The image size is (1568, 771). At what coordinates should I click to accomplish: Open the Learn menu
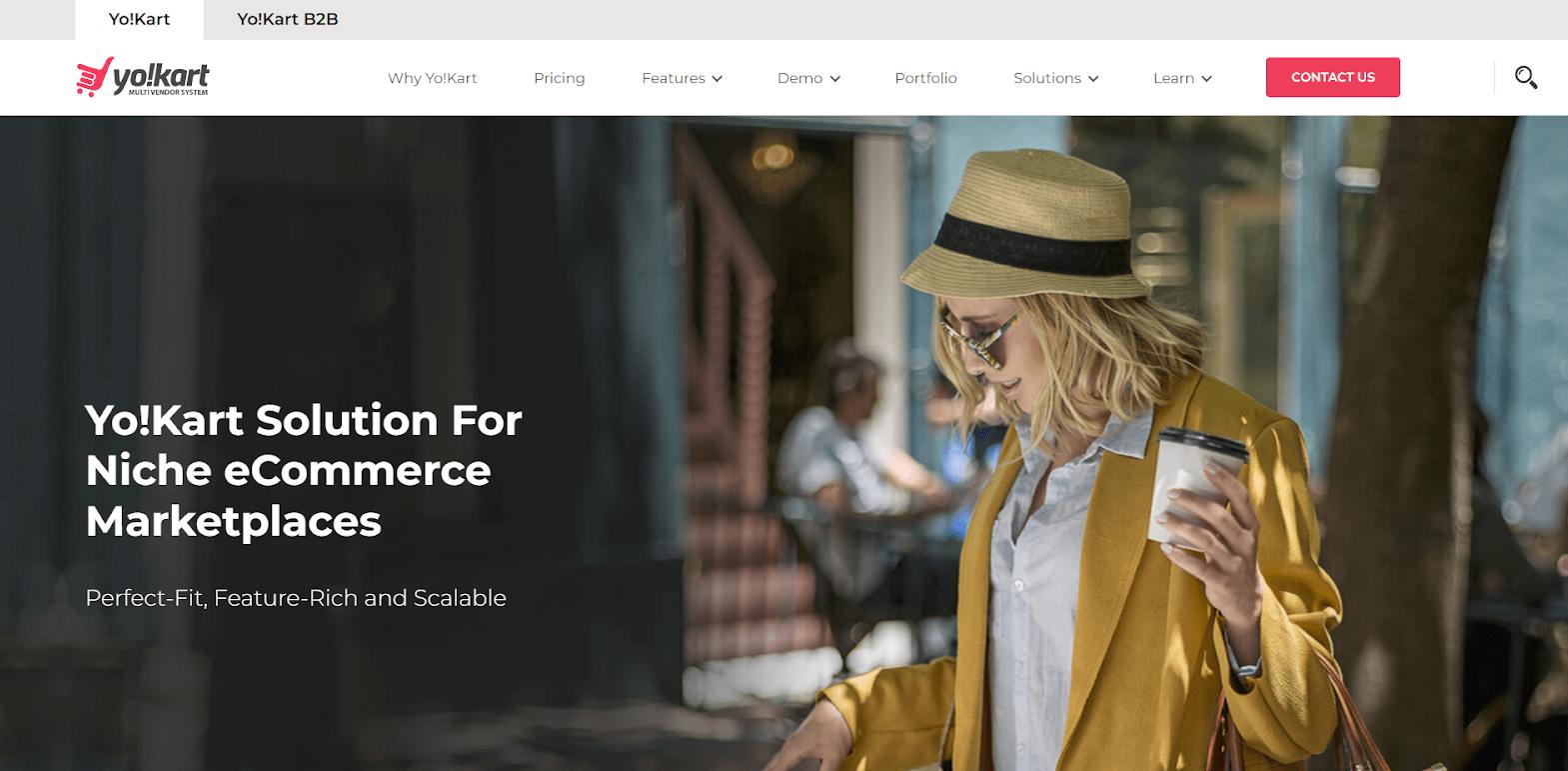pos(1183,78)
